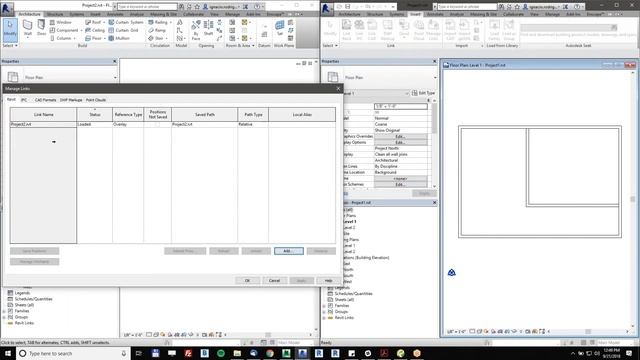Pick the Ceiling tool icon
Image resolution: width=640 pixels, height=360 pixels.
tap(88, 30)
